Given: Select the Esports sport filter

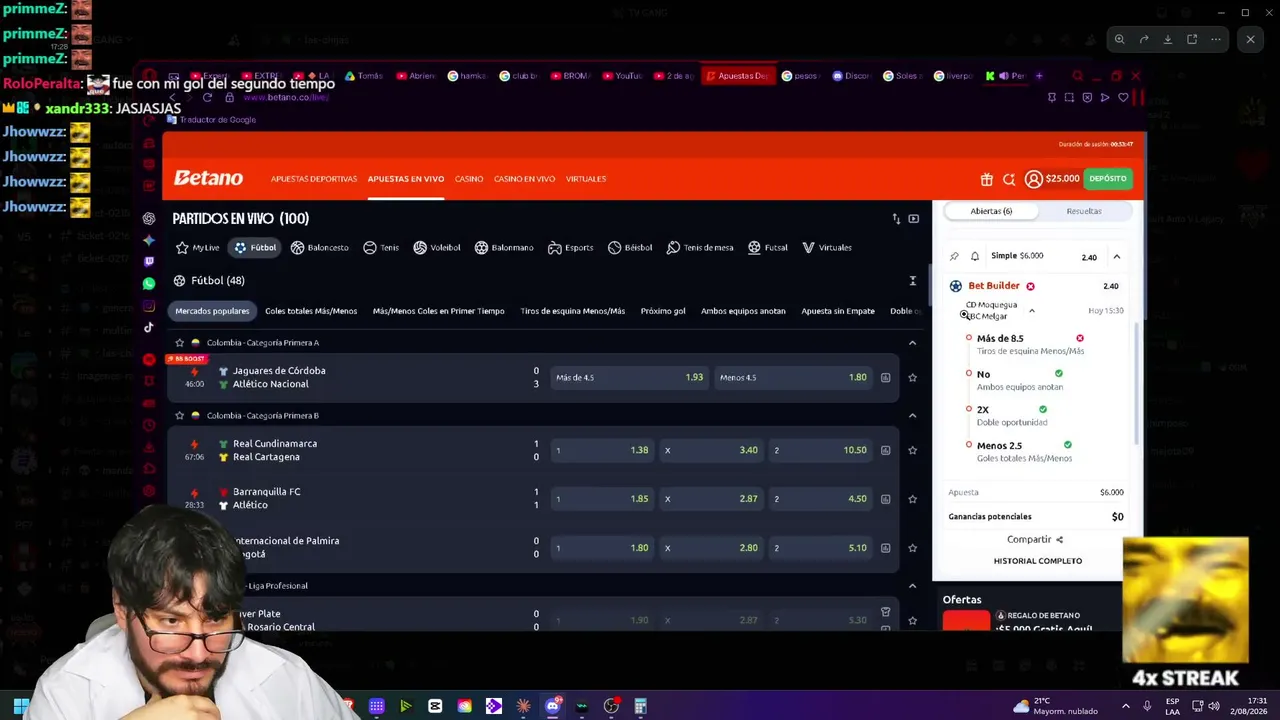Looking at the screenshot, I should 571,248.
